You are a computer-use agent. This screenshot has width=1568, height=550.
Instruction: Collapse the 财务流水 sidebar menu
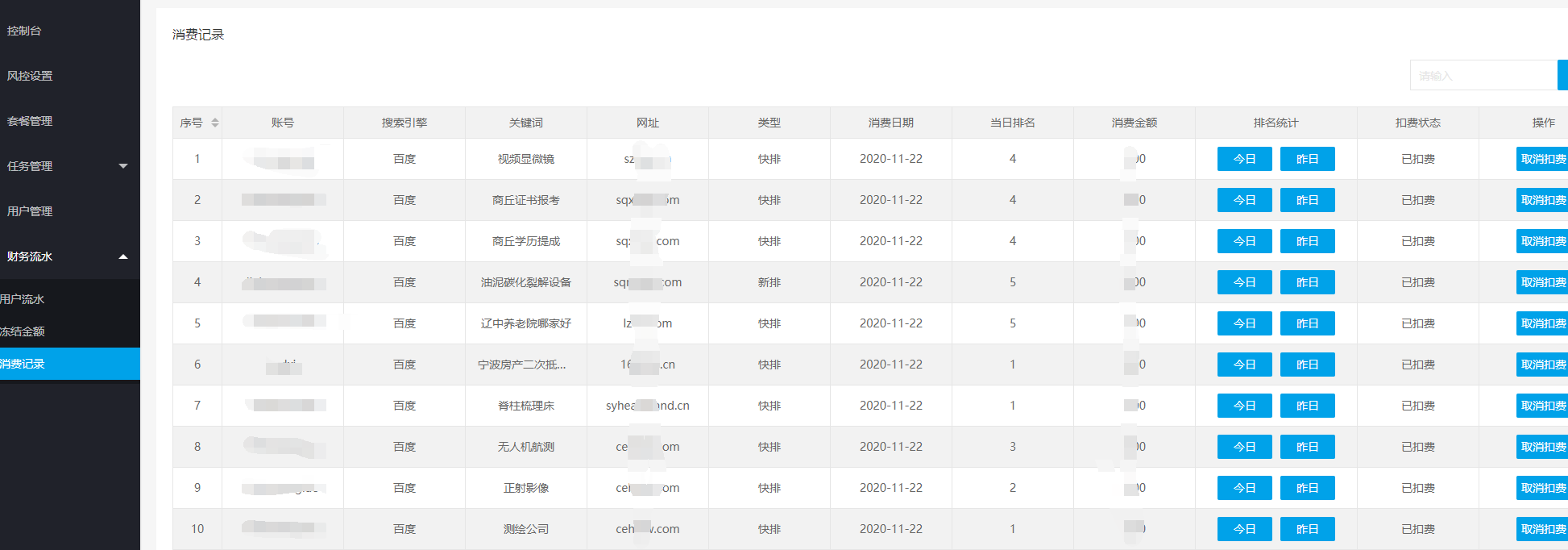[68, 256]
